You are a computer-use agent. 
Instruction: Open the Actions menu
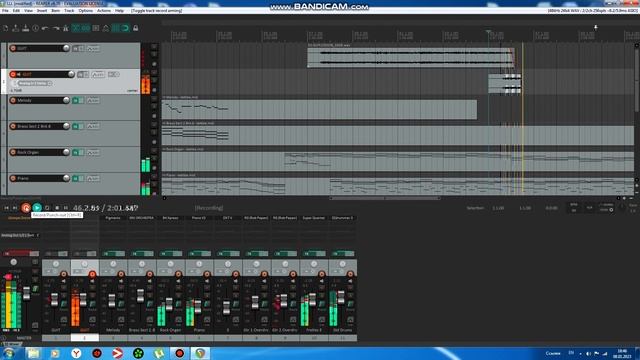[x=104, y=11]
